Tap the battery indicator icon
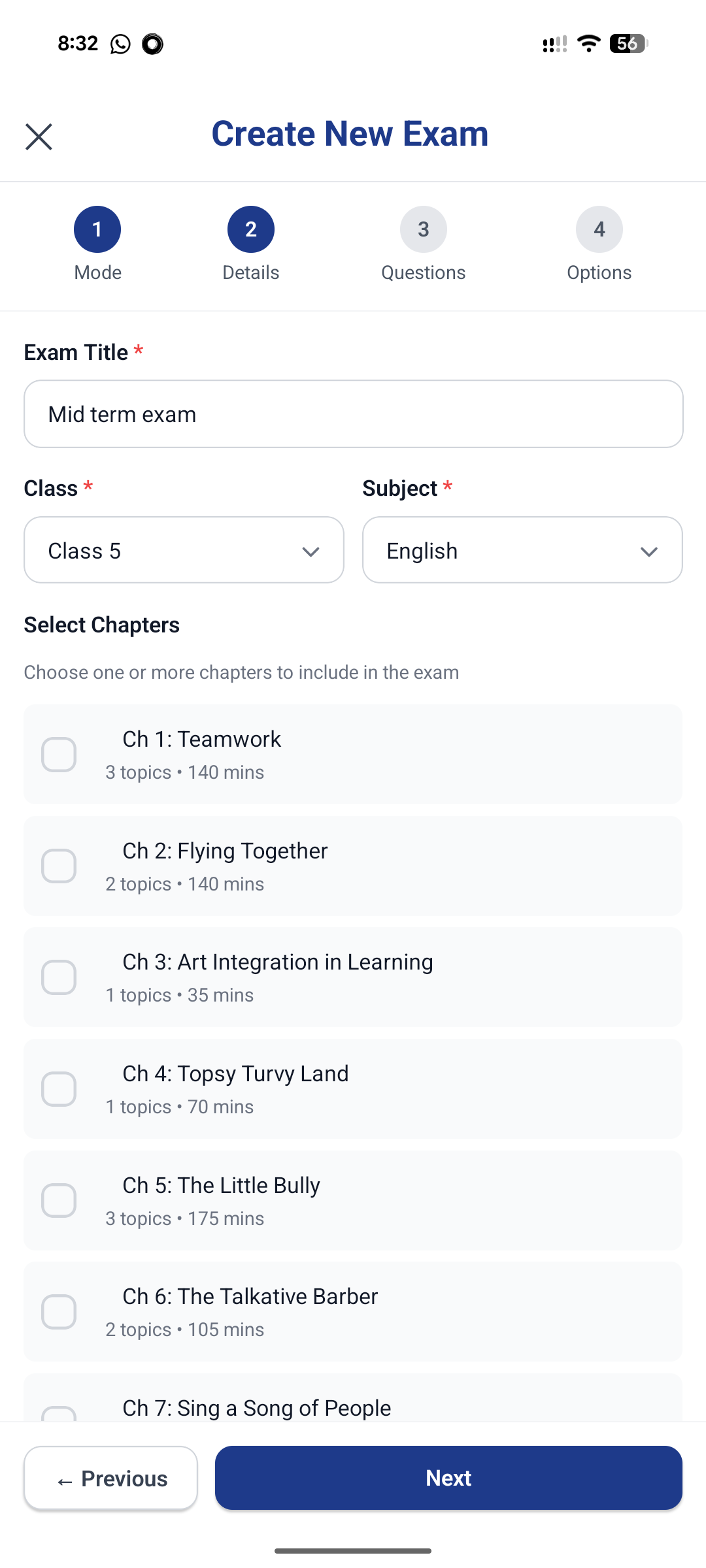Image resolution: width=706 pixels, height=1568 pixels. [x=628, y=44]
